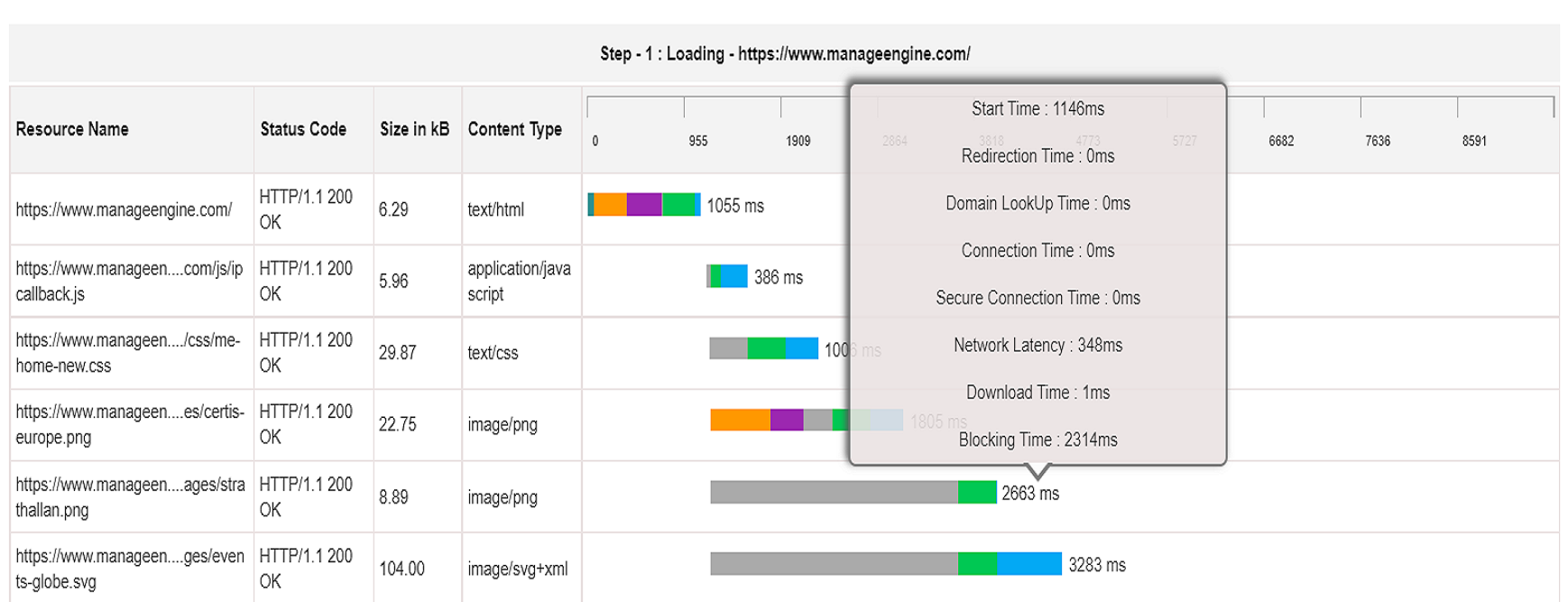Viewport: 1568px width, 602px height.
Task: Click orange segment of the certis-europe.png bar
Action: [740, 420]
